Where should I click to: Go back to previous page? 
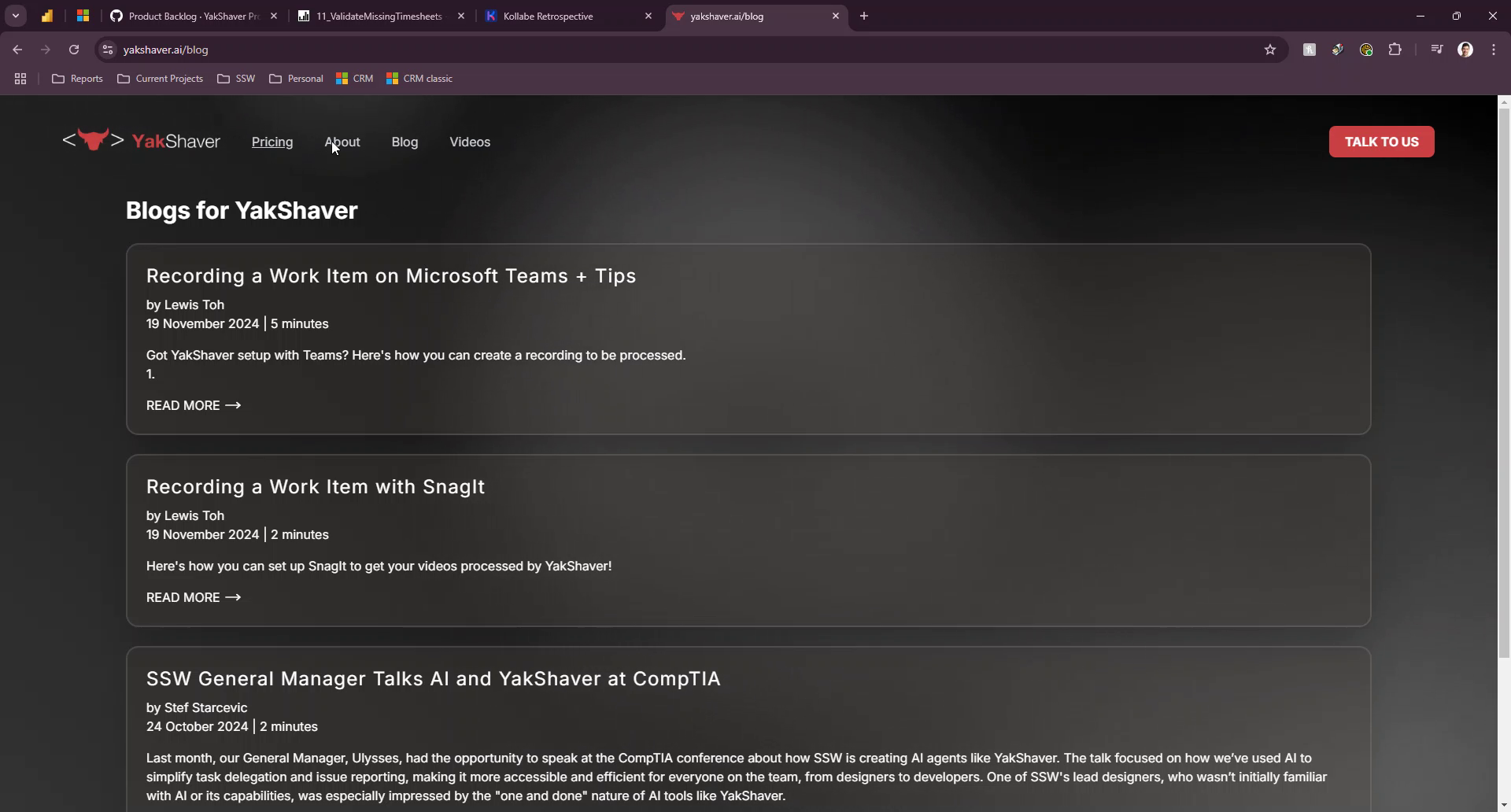pyautogui.click(x=17, y=50)
